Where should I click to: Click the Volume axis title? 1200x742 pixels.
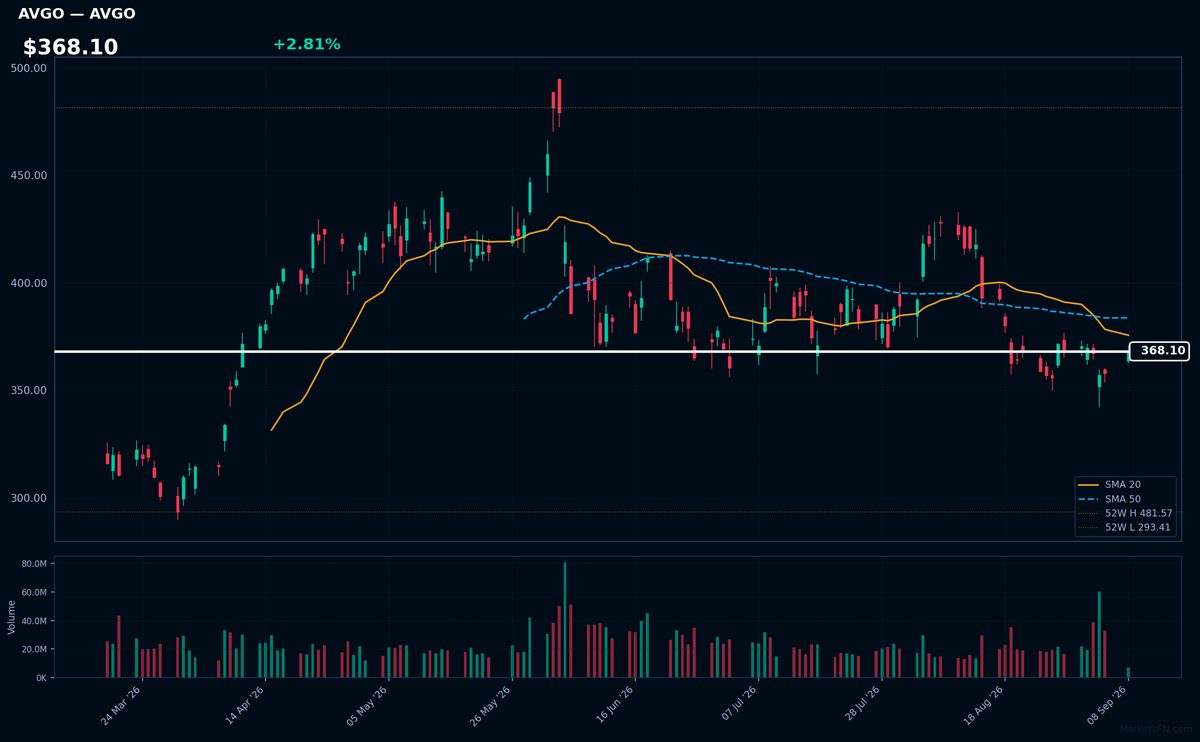pos(12,617)
